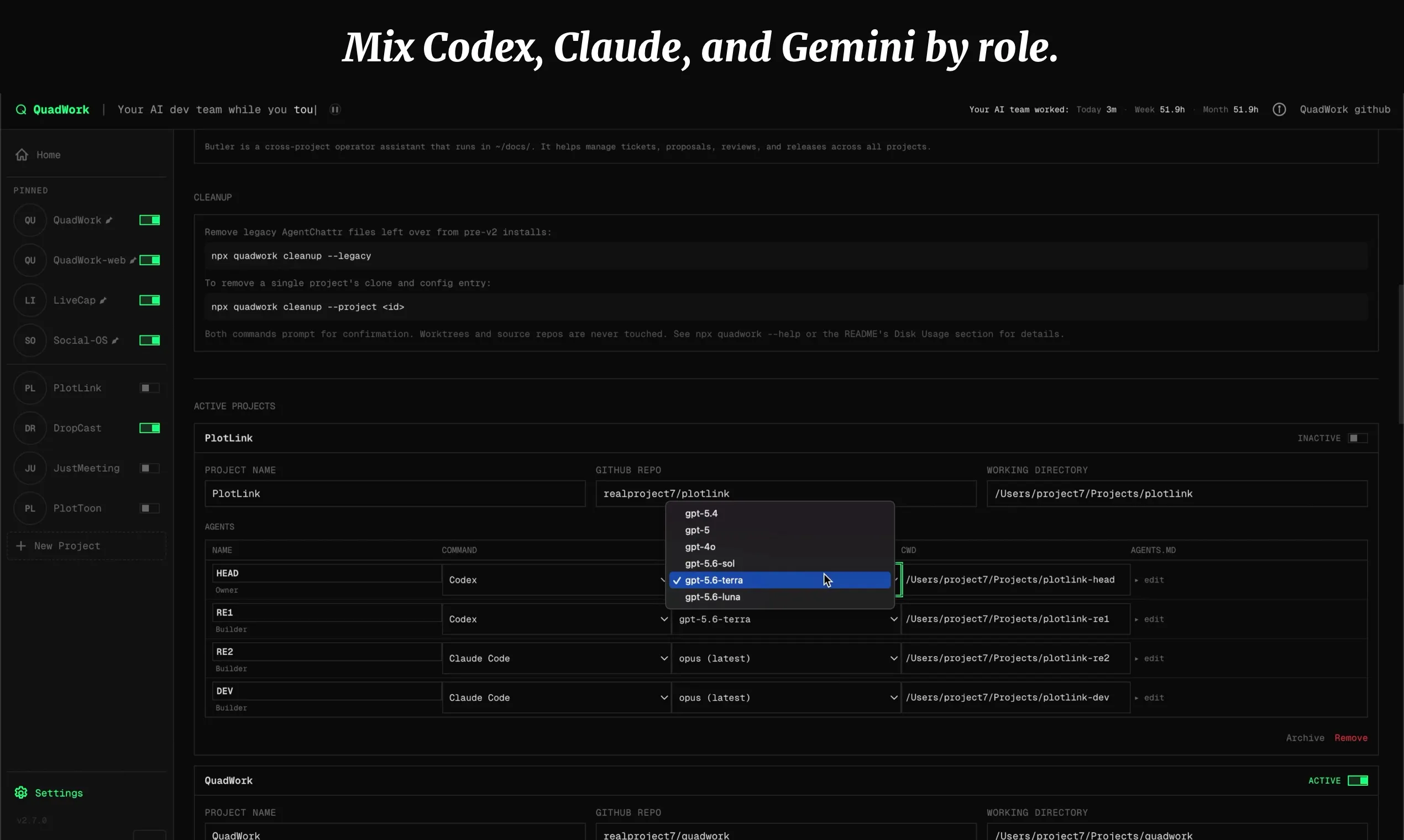Expand edit AGENTS.MD for RE2
Screen dimensions: 1404x840
(1149, 658)
